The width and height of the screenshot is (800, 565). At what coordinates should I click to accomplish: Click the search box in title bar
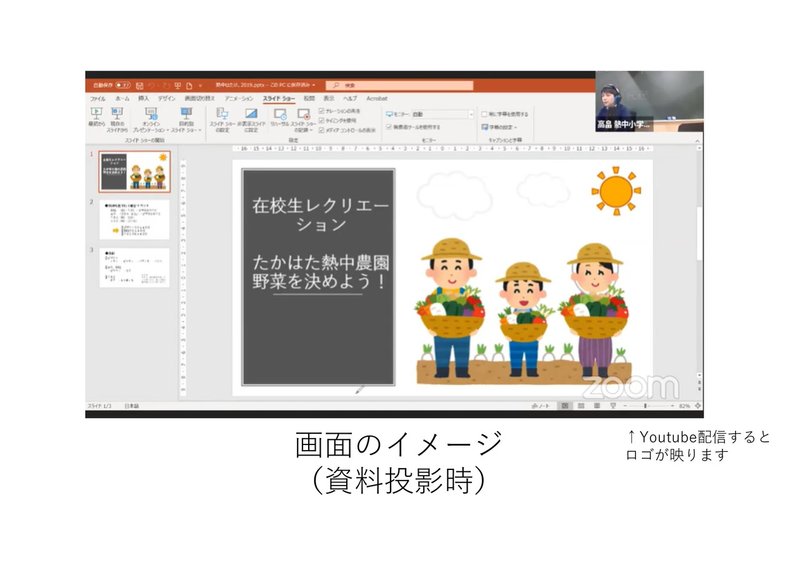click(400, 85)
